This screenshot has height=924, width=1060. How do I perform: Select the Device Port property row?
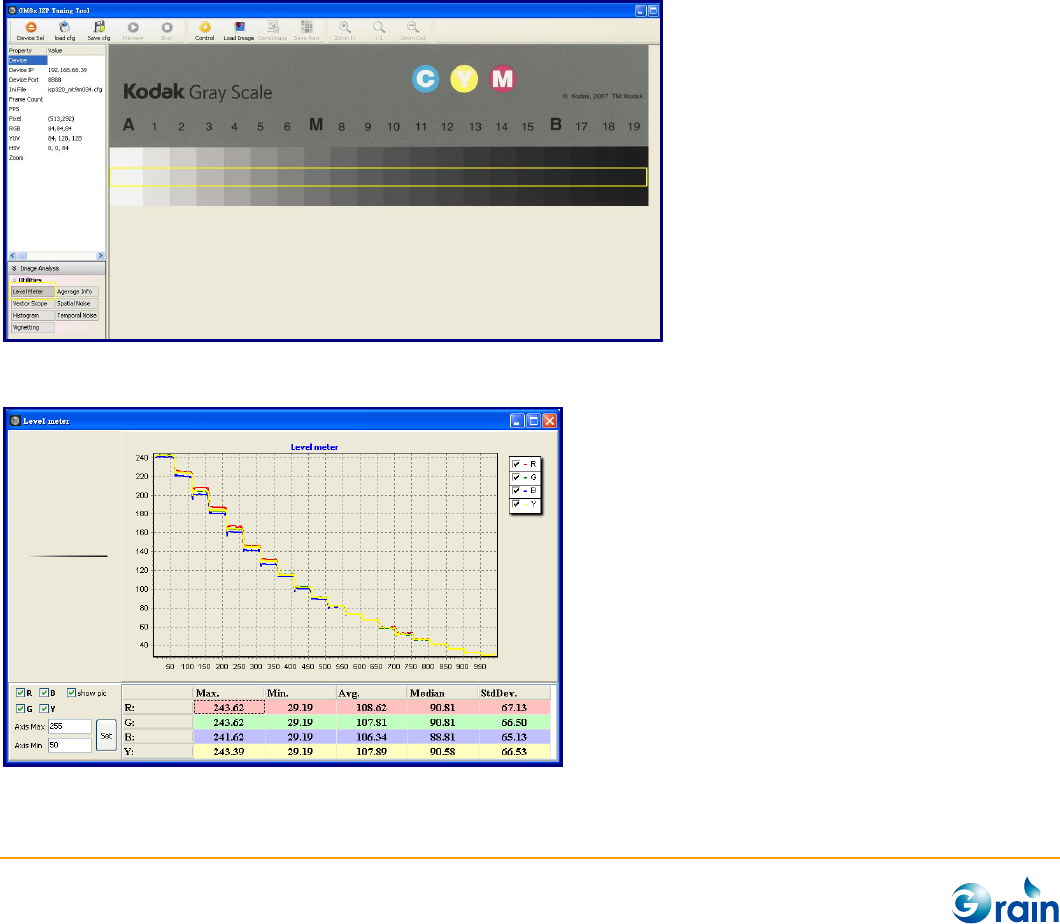56,80
